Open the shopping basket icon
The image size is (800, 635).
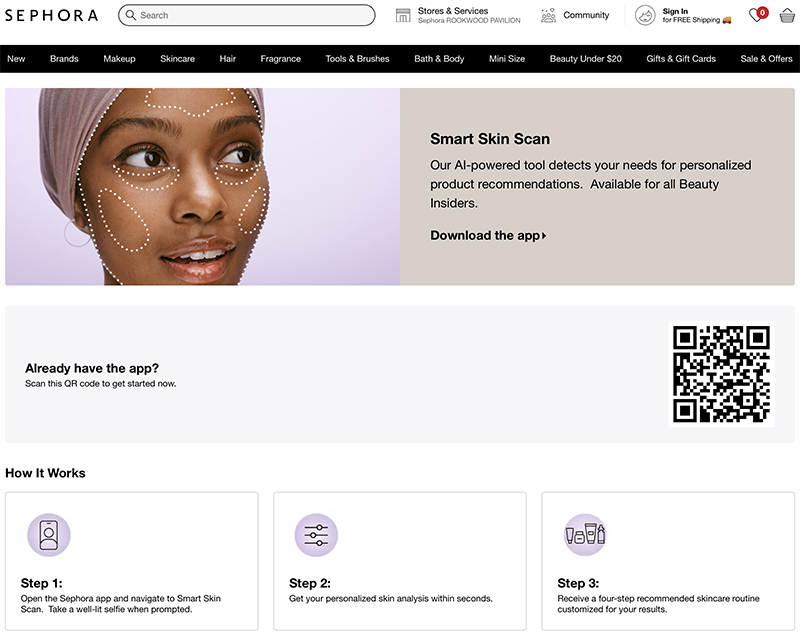click(787, 16)
